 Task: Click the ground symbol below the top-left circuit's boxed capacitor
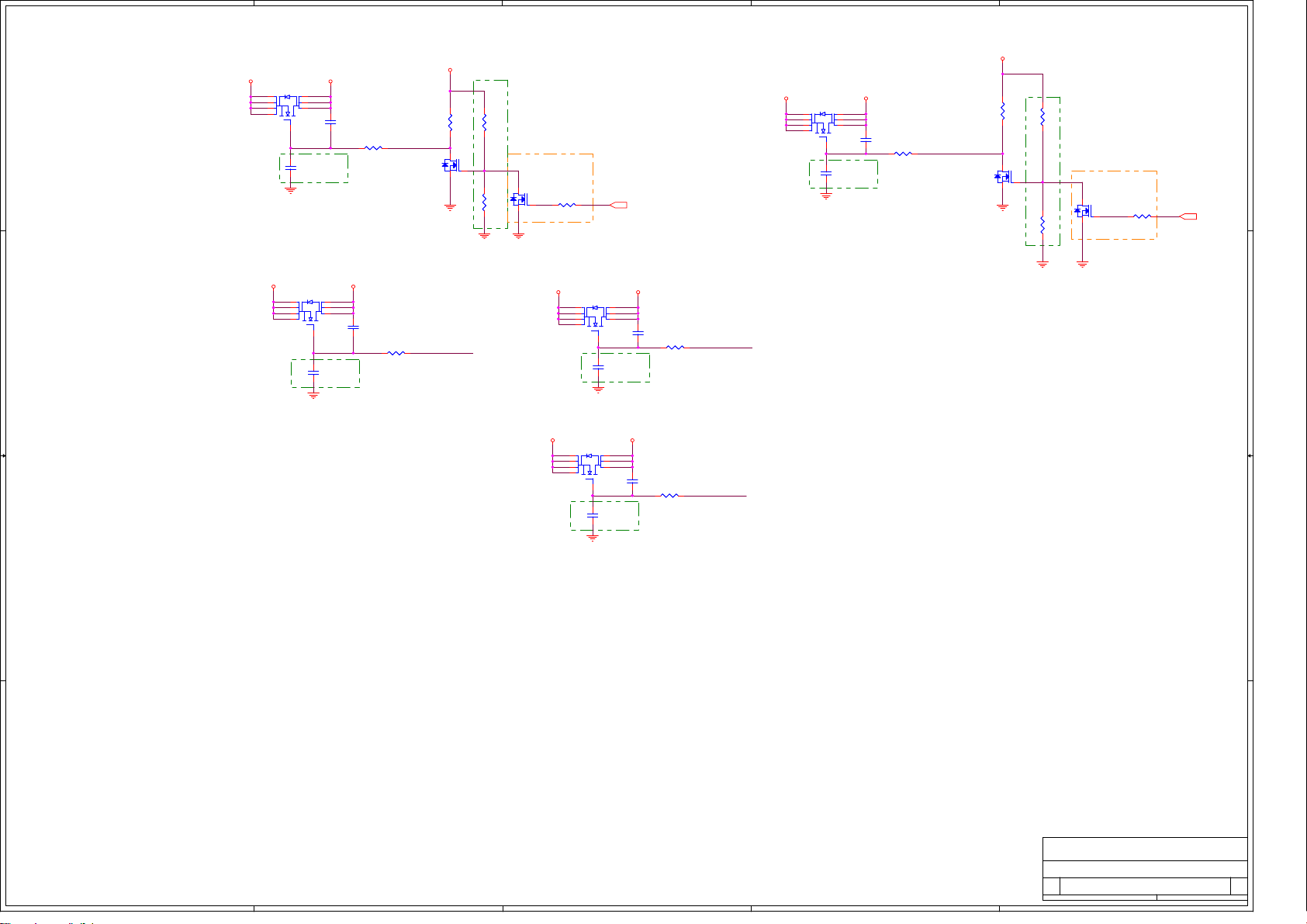(x=291, y=189)
